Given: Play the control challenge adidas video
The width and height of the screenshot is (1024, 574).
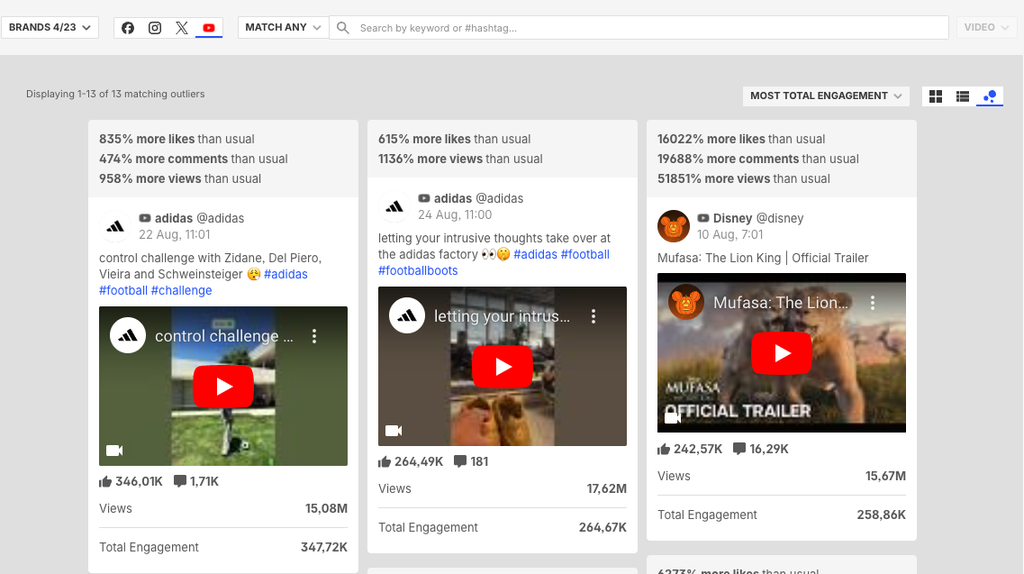Looking at the screenshot, I should click(223, 386).
